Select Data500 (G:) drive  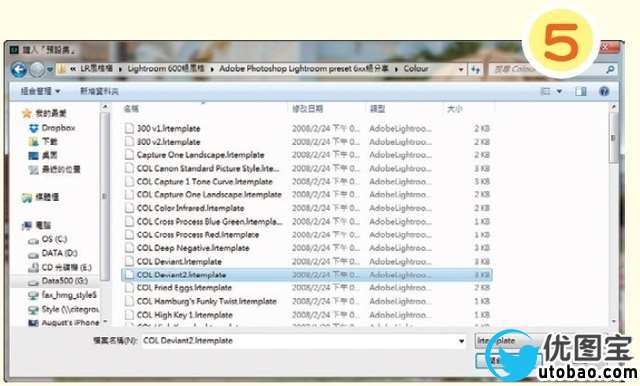point(58,281)
